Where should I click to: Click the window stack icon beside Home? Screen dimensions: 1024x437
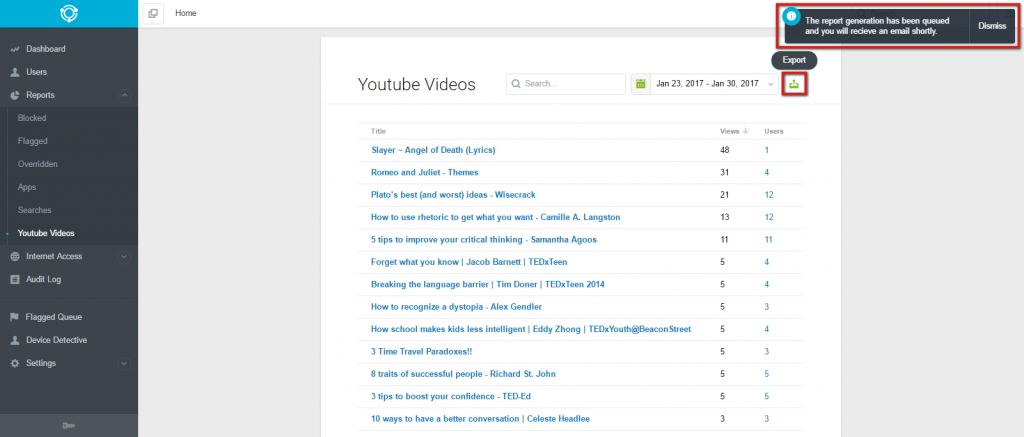153,13
